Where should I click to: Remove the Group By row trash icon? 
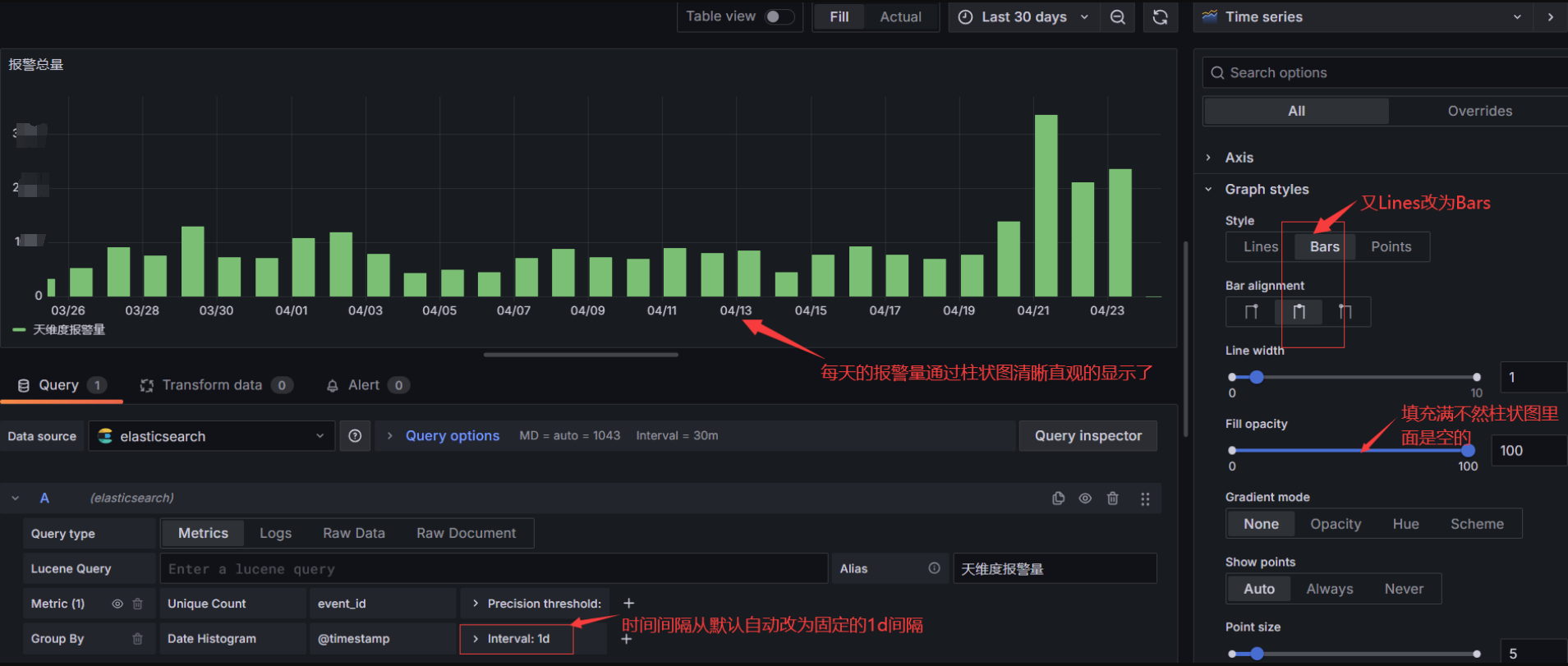[x=137, y=639]
